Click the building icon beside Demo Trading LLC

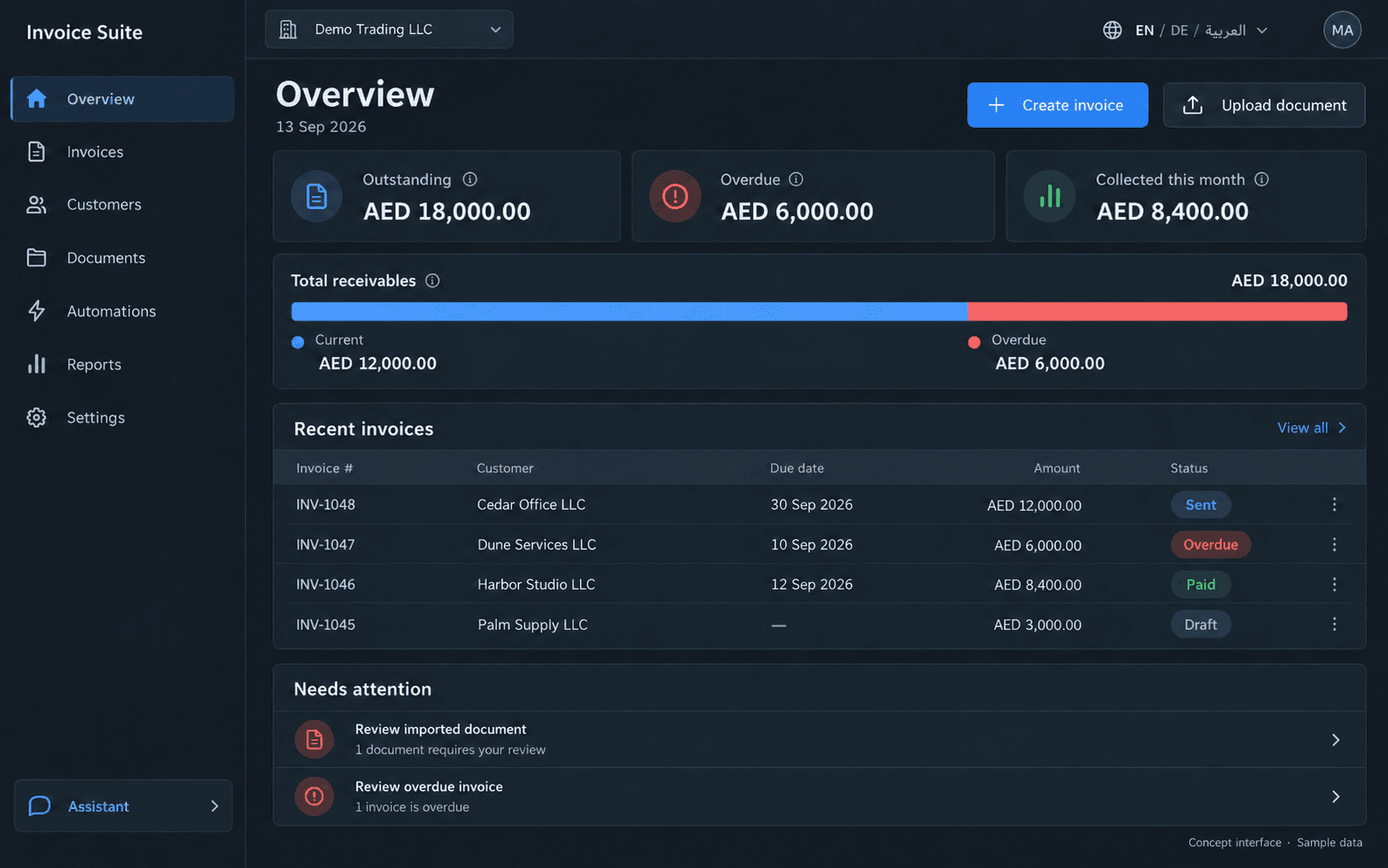[x=288, y=30]
